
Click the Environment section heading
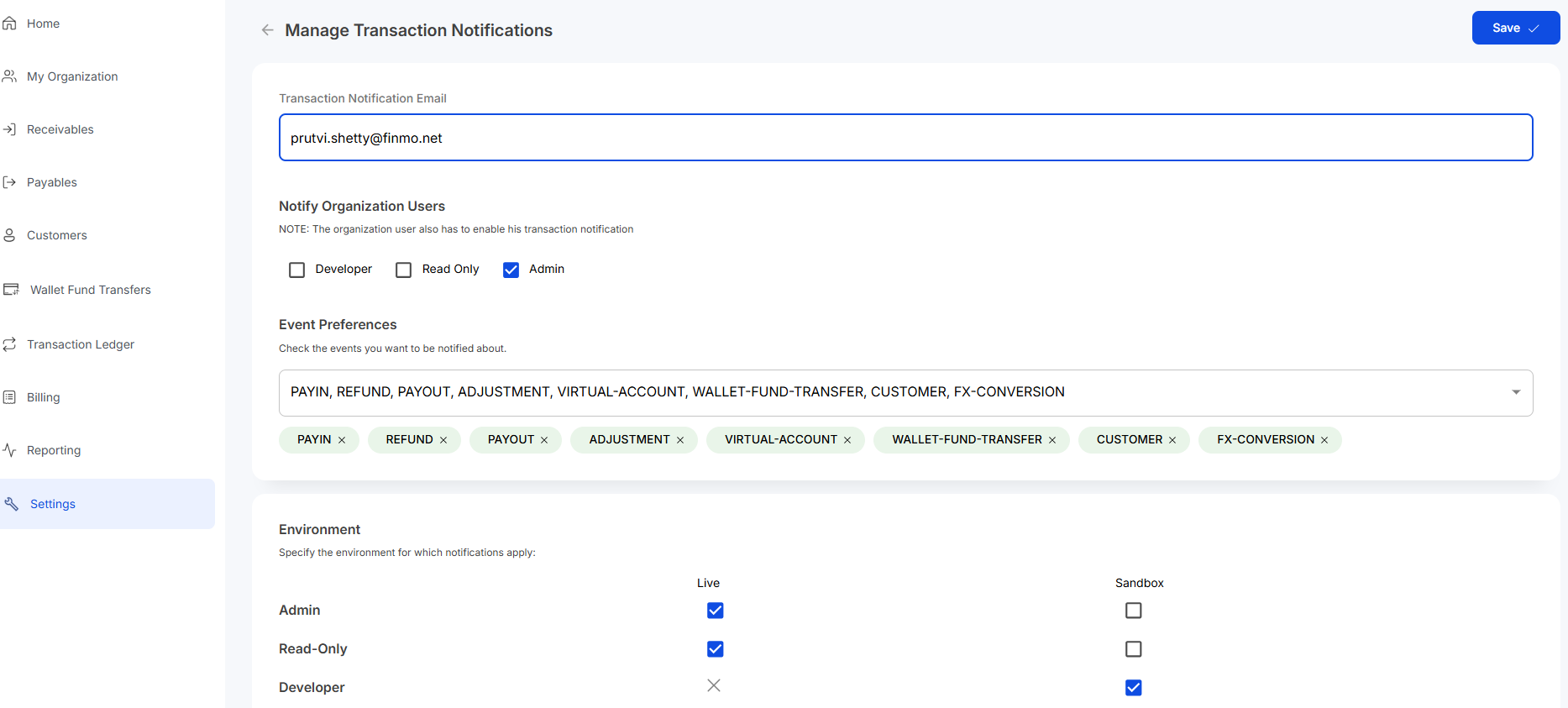tap(319, 530)
